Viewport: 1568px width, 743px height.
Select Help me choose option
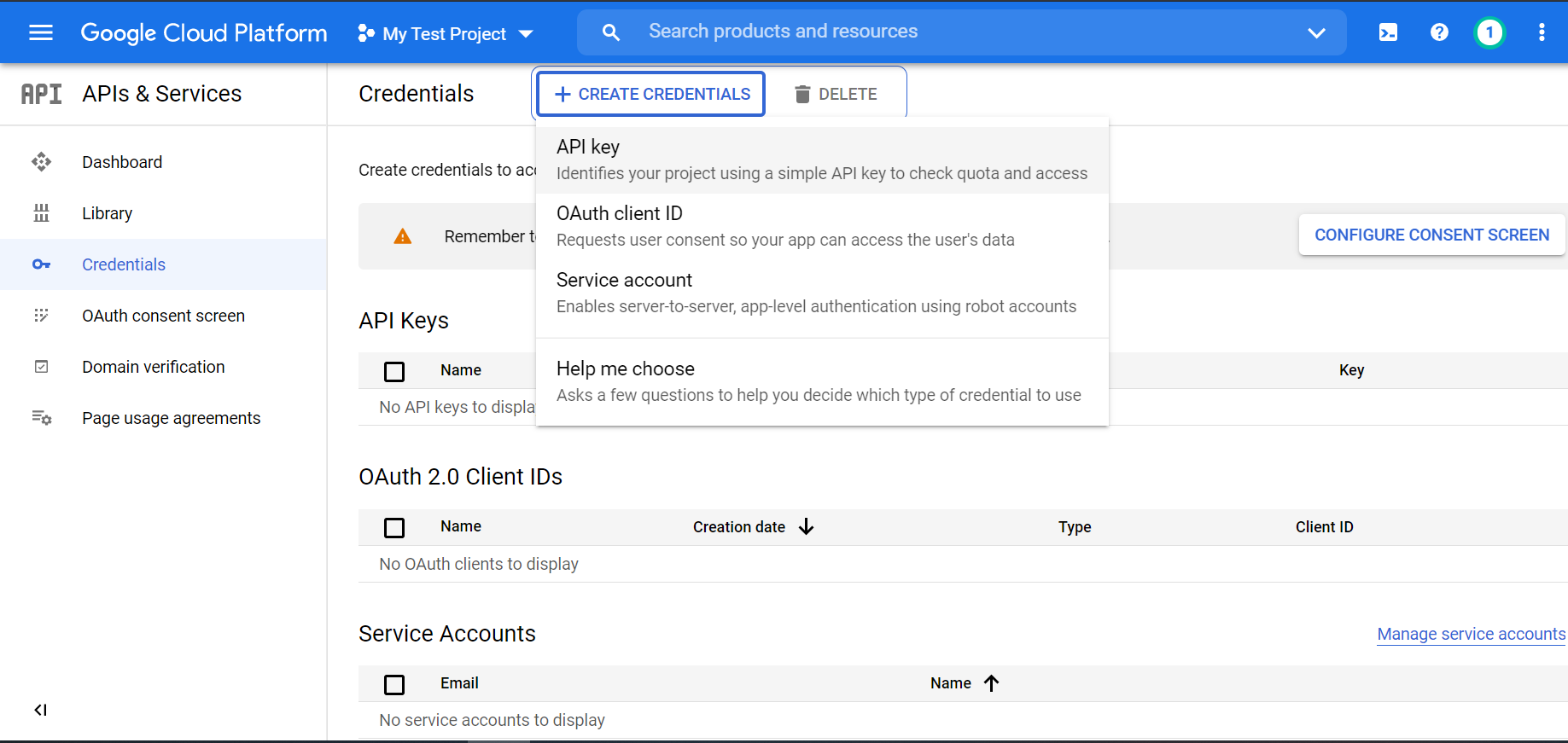(822, 382)
